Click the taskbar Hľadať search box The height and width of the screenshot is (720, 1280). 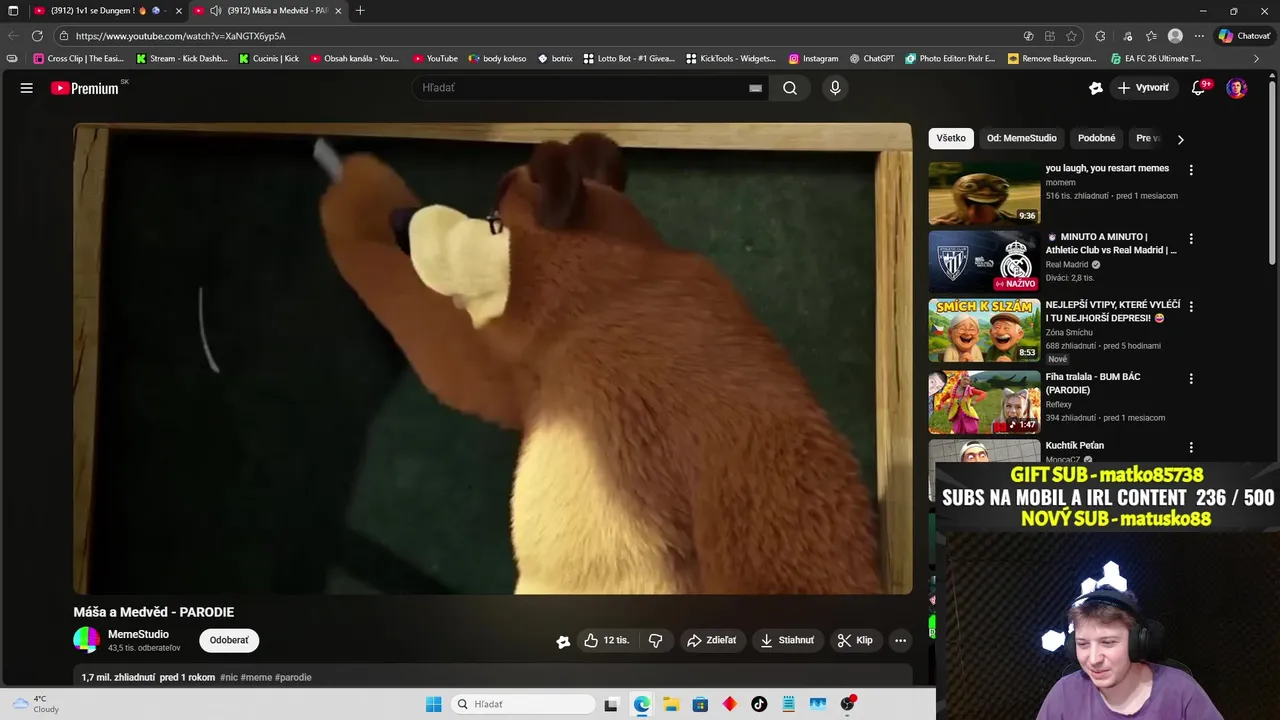coord(522,704)
